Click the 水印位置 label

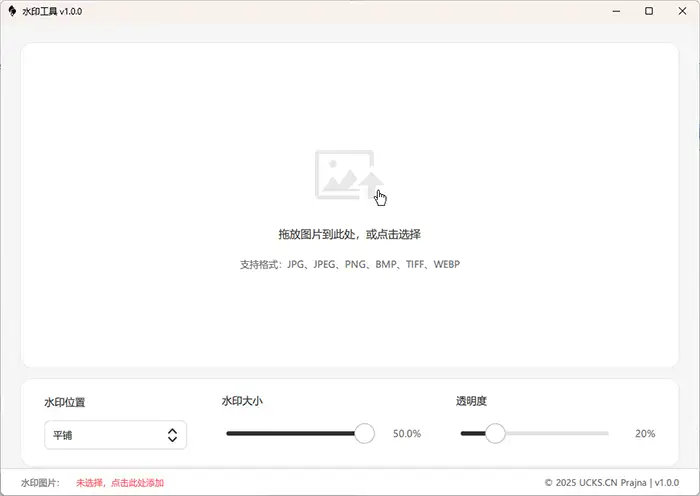click(x=65, y=402)
